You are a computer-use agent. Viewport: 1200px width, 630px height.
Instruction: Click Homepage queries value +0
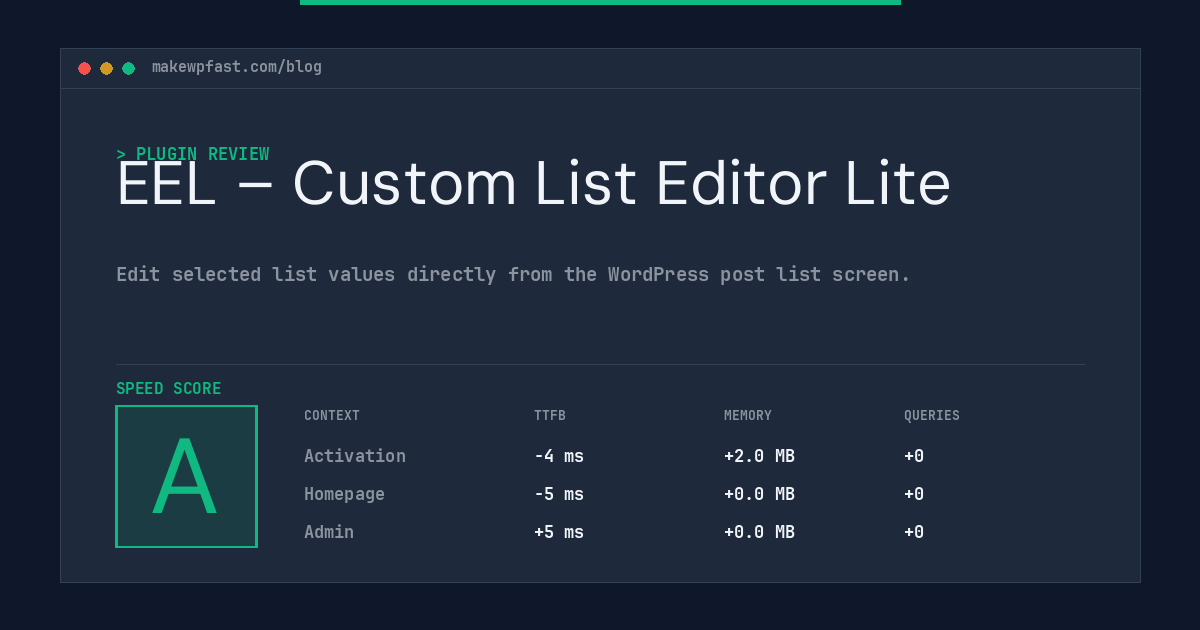(914, 494)
